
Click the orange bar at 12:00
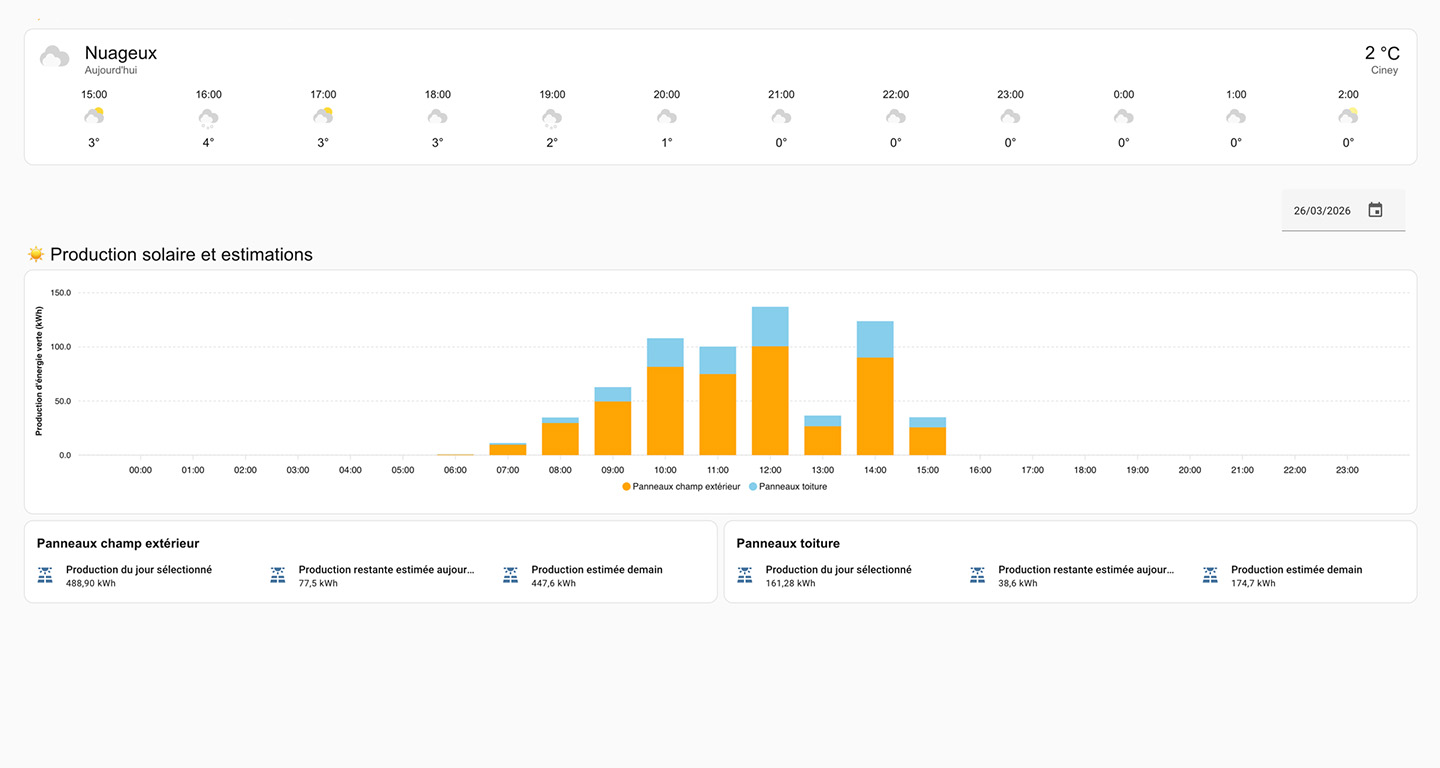click(770, 400)
